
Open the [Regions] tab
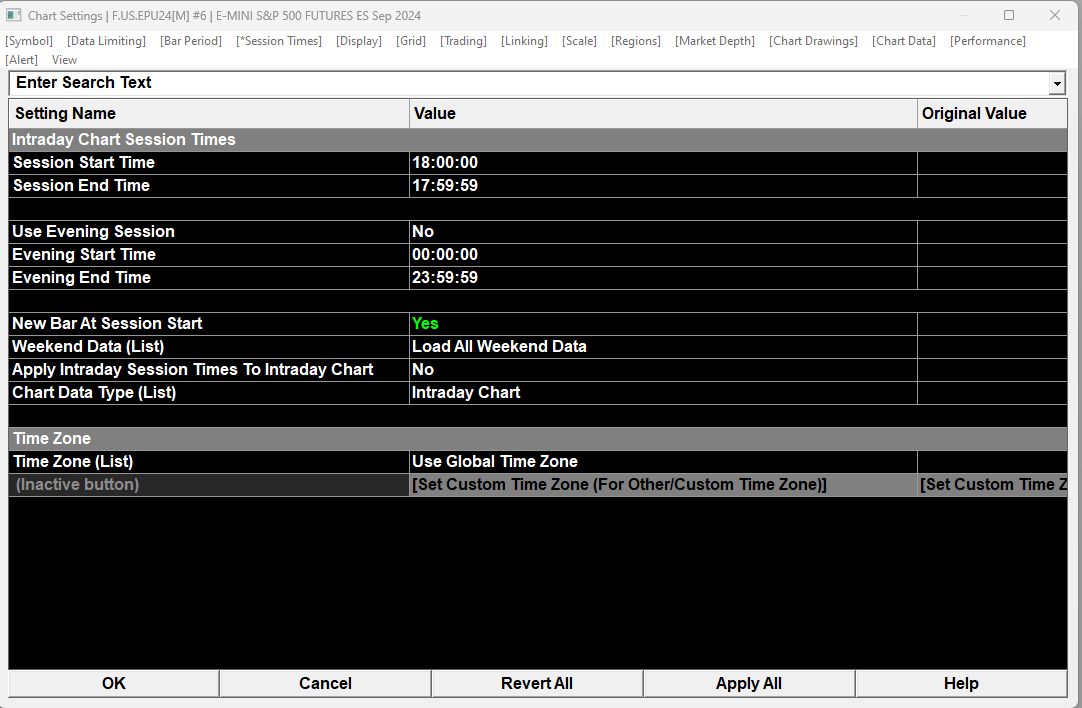click(636, 41)
